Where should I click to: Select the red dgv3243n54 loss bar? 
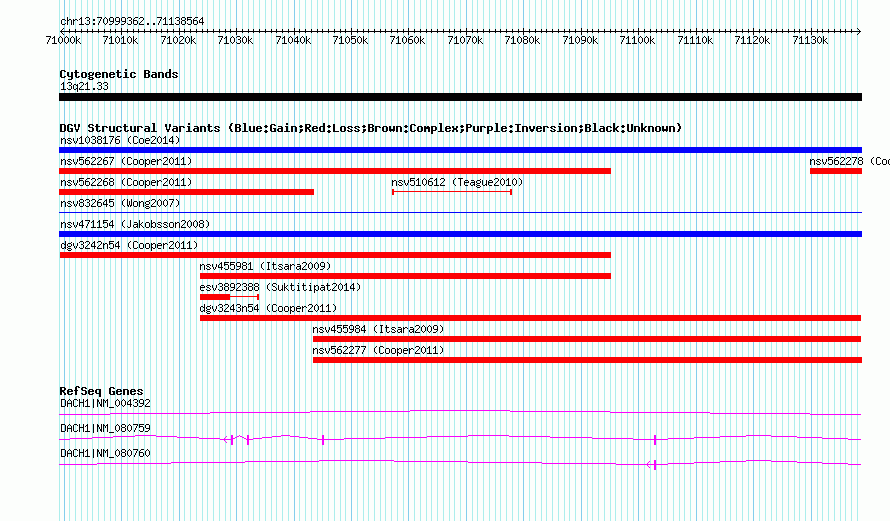point(531,318)
